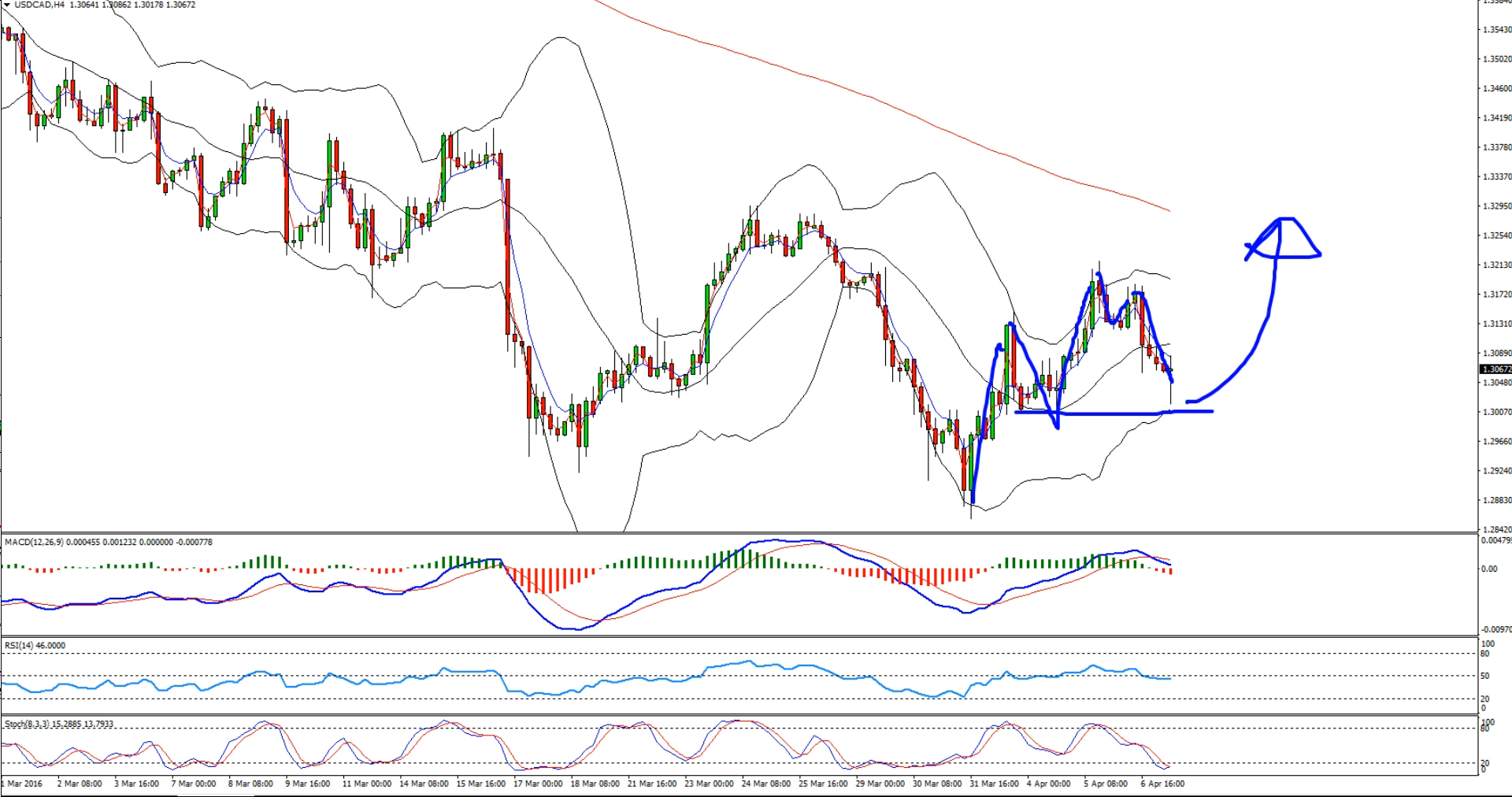This screenshot has height=797, width=1512.
Task: Click the 1 Mar 2016 date label
Action: (24, 784)
